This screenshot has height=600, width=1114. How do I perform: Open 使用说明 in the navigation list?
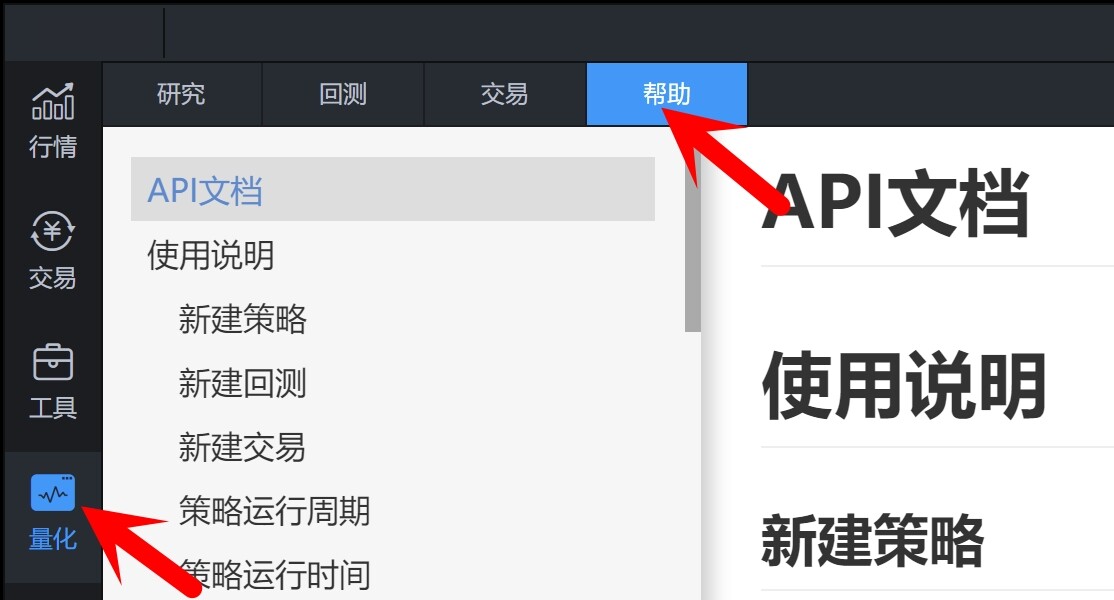210,256
